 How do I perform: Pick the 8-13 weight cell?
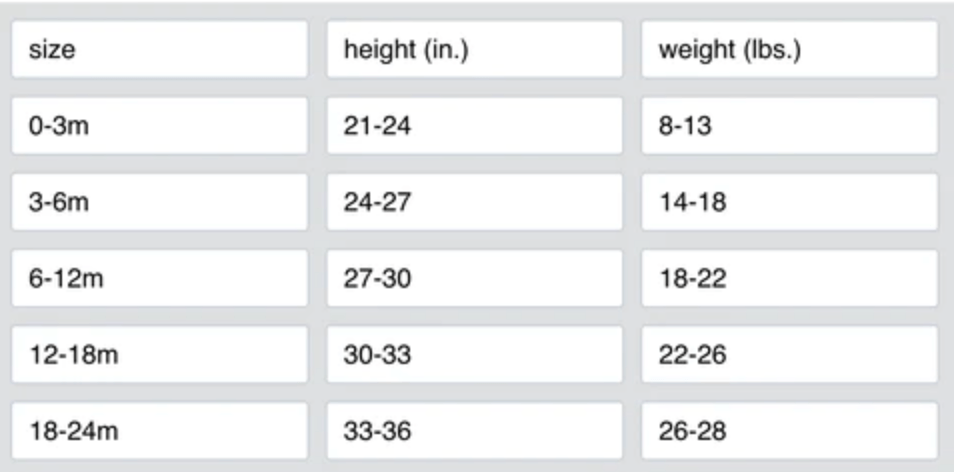coord(789,126)
